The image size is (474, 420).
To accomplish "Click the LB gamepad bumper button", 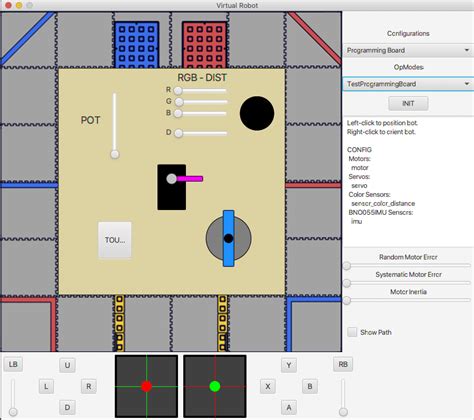I will tap(13, 364).
